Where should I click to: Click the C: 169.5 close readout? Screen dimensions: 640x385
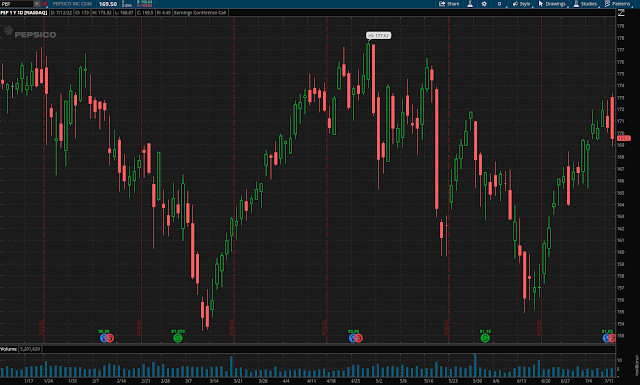145,13
